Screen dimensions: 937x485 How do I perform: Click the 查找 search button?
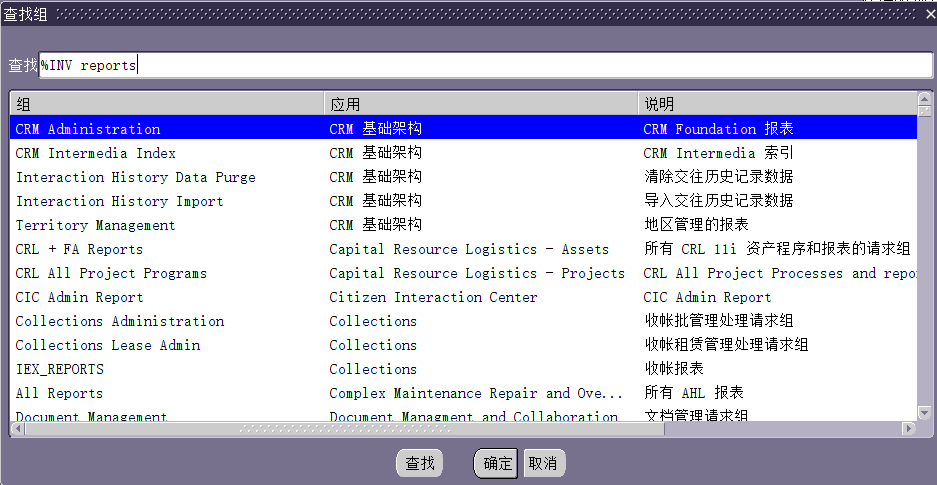click(x=419, y=463)
